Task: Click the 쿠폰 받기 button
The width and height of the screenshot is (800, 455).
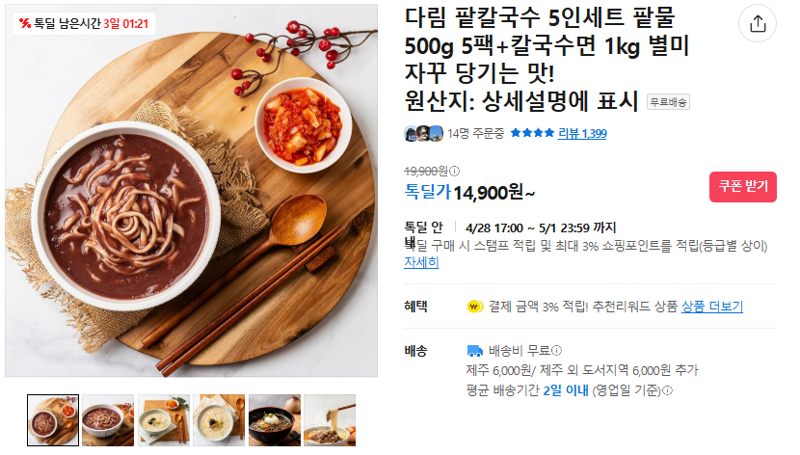Action: [742, 187]
